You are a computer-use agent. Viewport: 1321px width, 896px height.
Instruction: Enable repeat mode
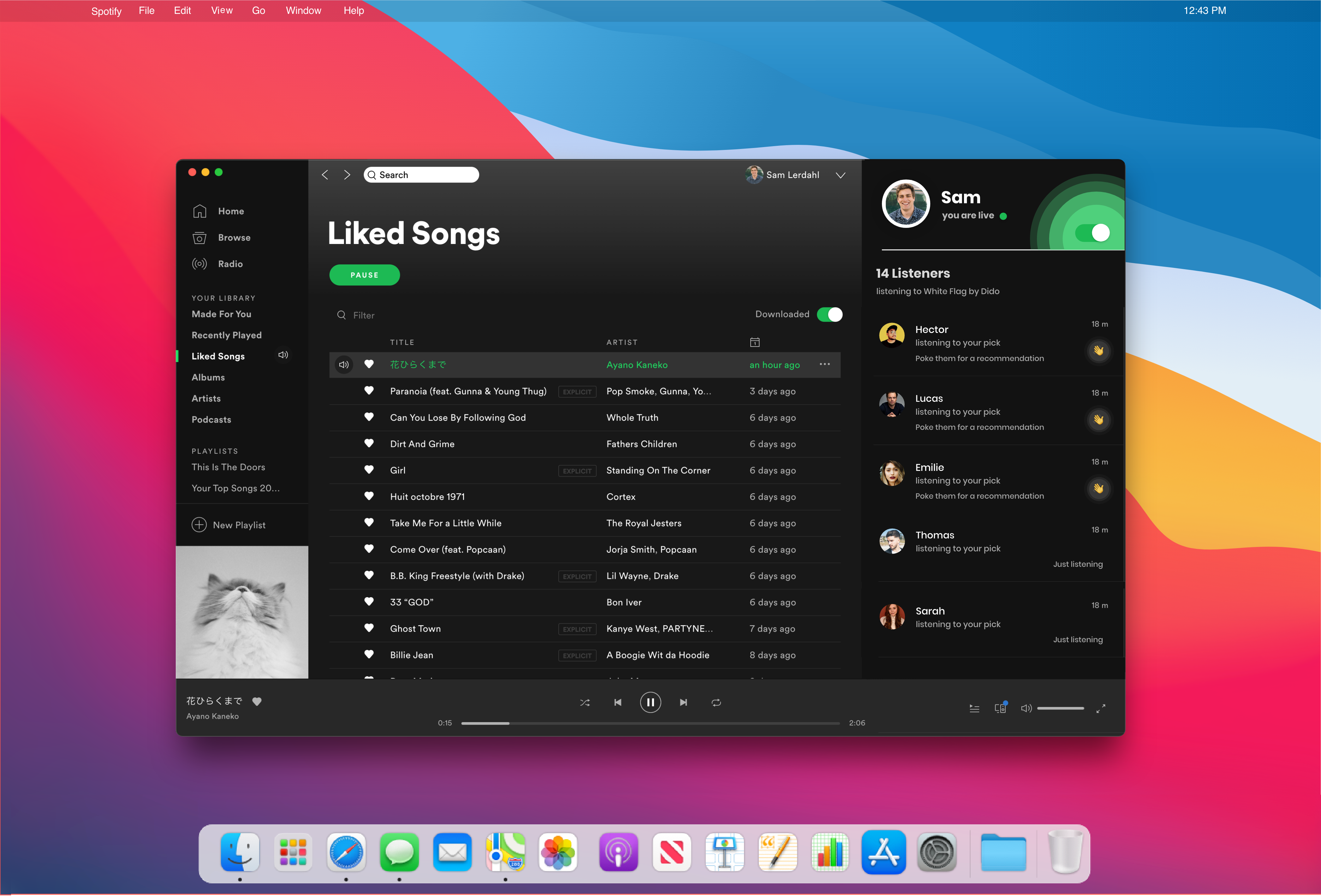[x=716, y=703]
